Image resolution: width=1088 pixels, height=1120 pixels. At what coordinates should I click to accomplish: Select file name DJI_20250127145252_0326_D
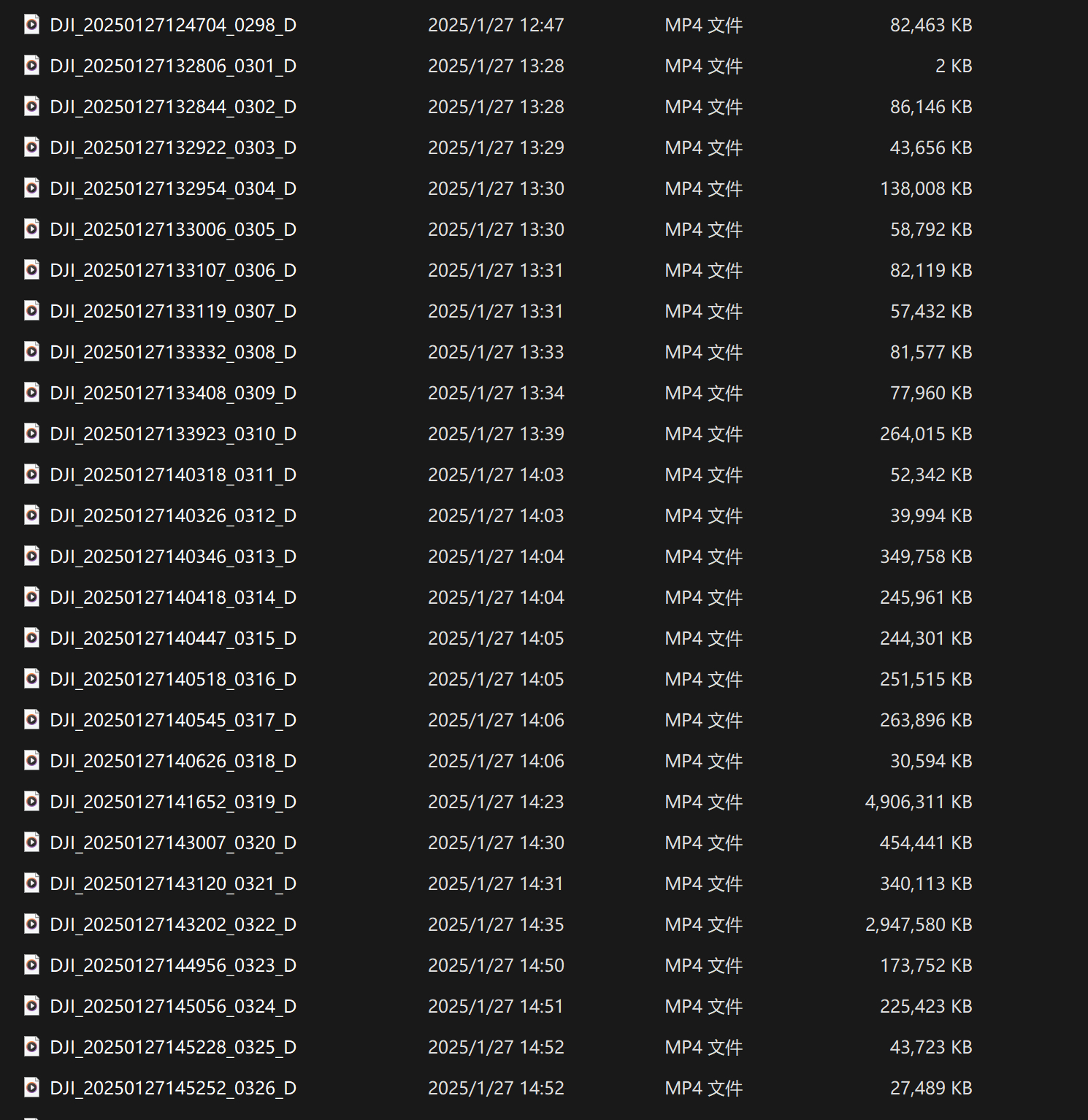point(173,1089)
